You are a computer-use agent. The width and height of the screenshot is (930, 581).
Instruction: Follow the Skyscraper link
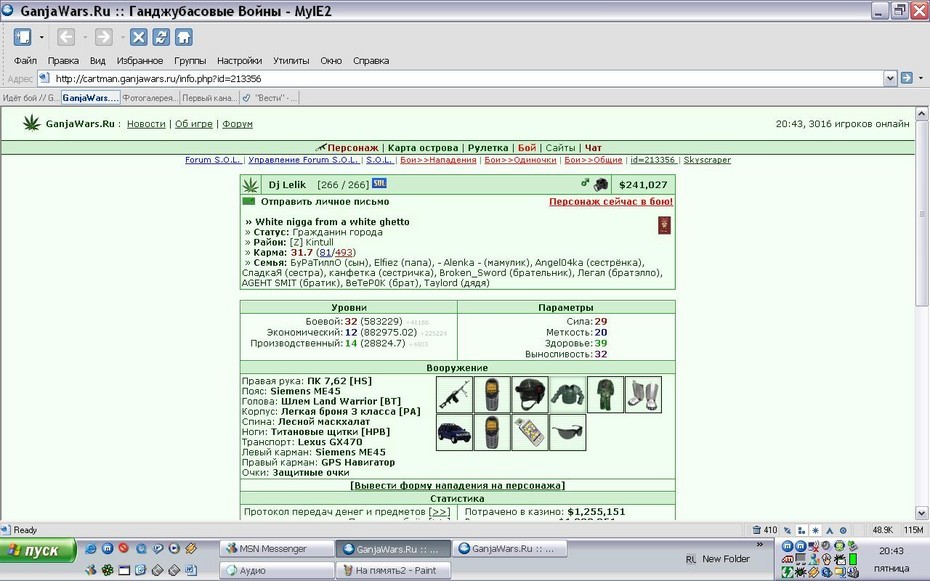(707, 160)
